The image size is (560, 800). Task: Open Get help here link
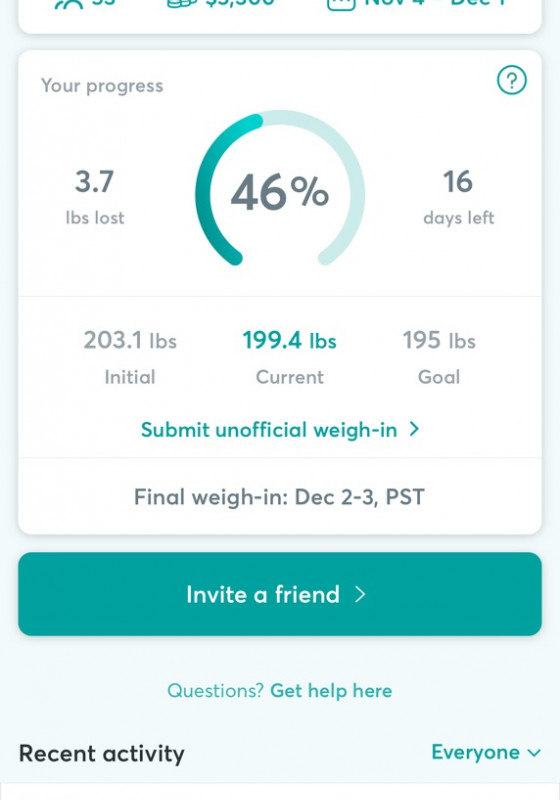point(331,691)
